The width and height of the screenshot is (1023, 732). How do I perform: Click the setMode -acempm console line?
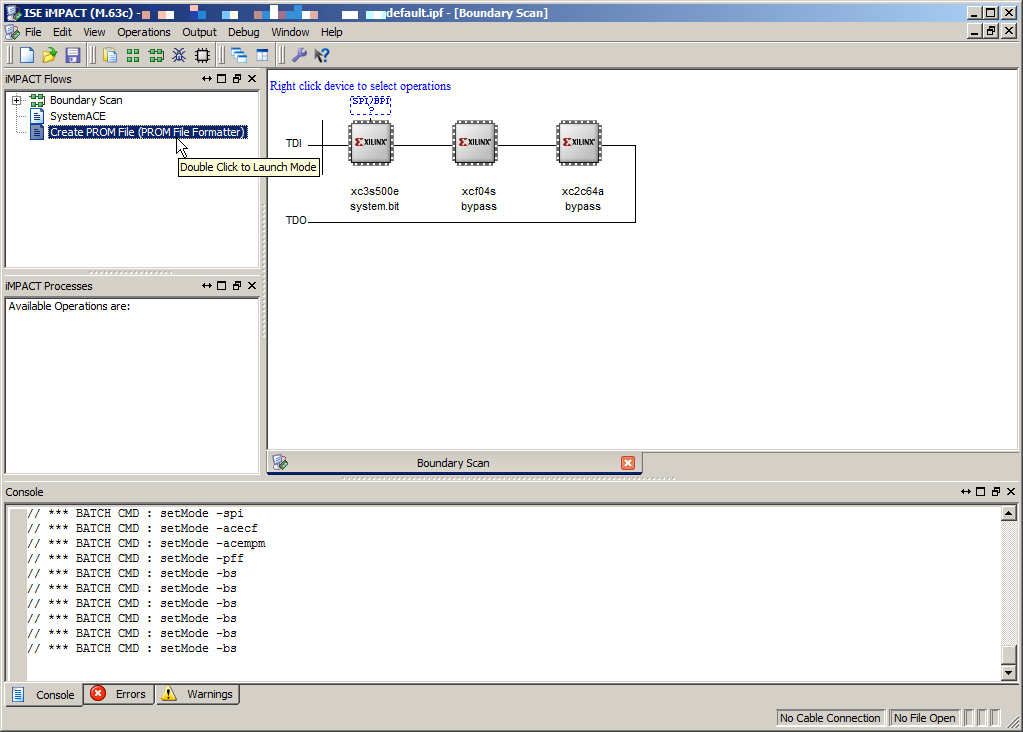[x=146, y=543]
